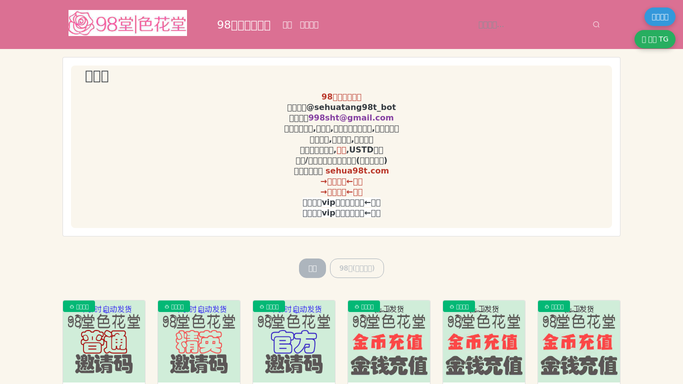Viewport: 683px width, 384px height.
Task: Click the green TG floating button
Action: point(655,39)
